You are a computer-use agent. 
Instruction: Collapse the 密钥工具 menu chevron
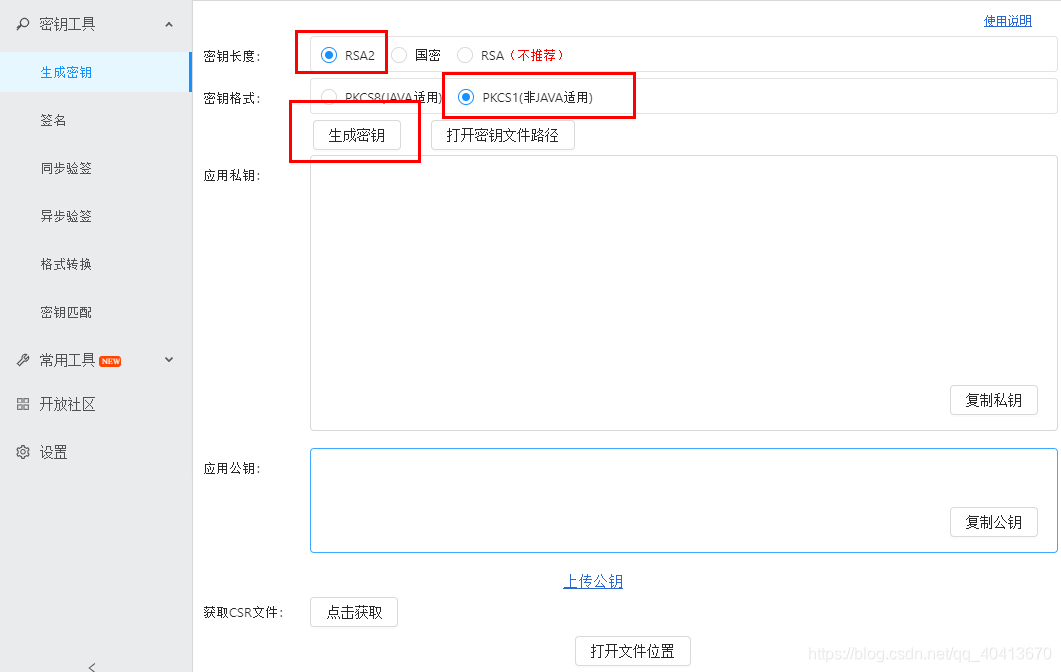169,24
